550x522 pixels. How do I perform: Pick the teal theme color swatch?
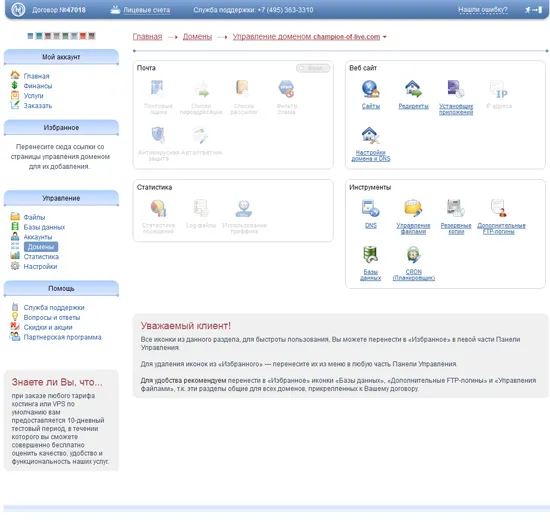point(39,36)
